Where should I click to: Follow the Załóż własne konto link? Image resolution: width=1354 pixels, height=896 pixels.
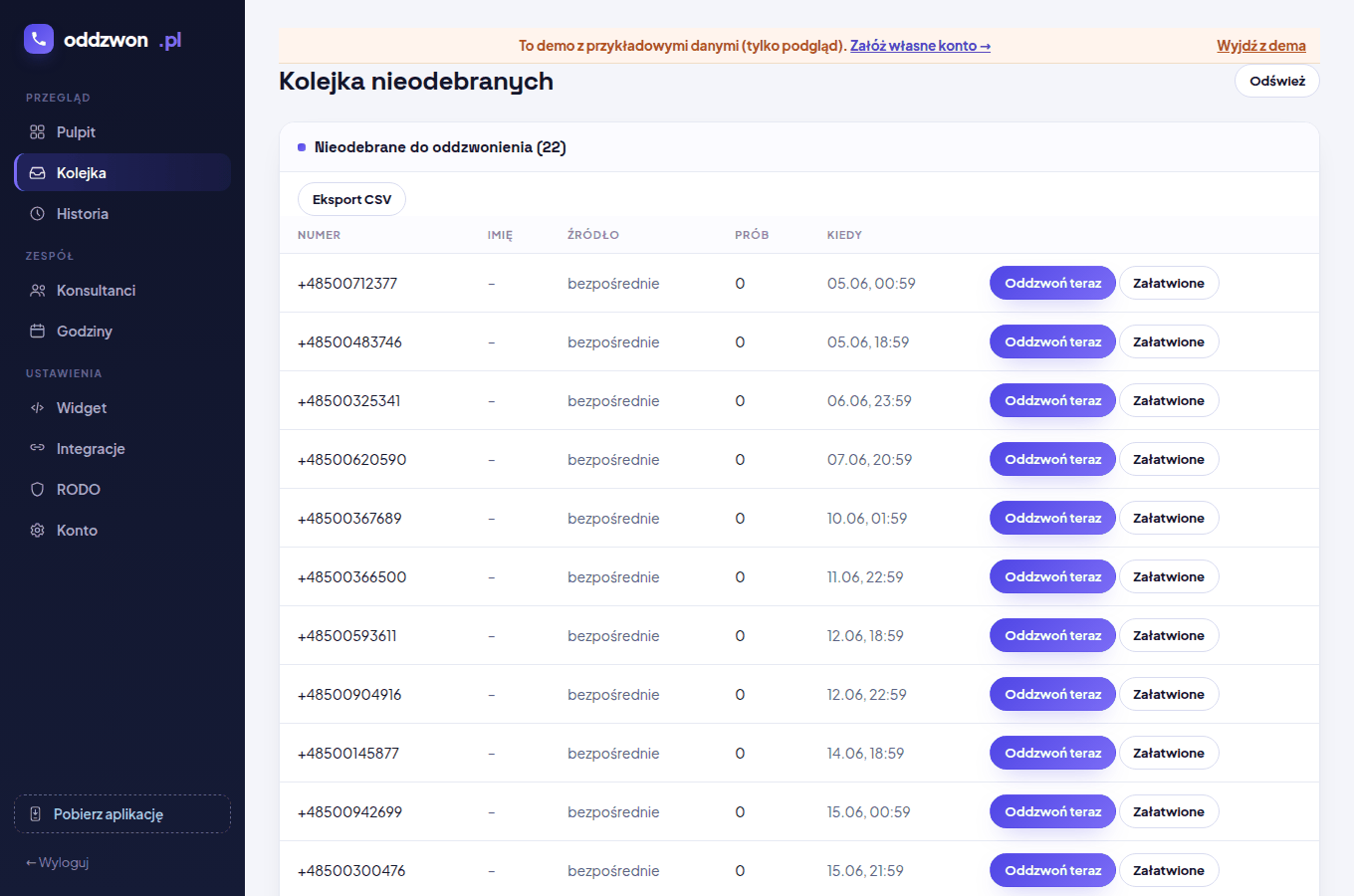(920, 46)
